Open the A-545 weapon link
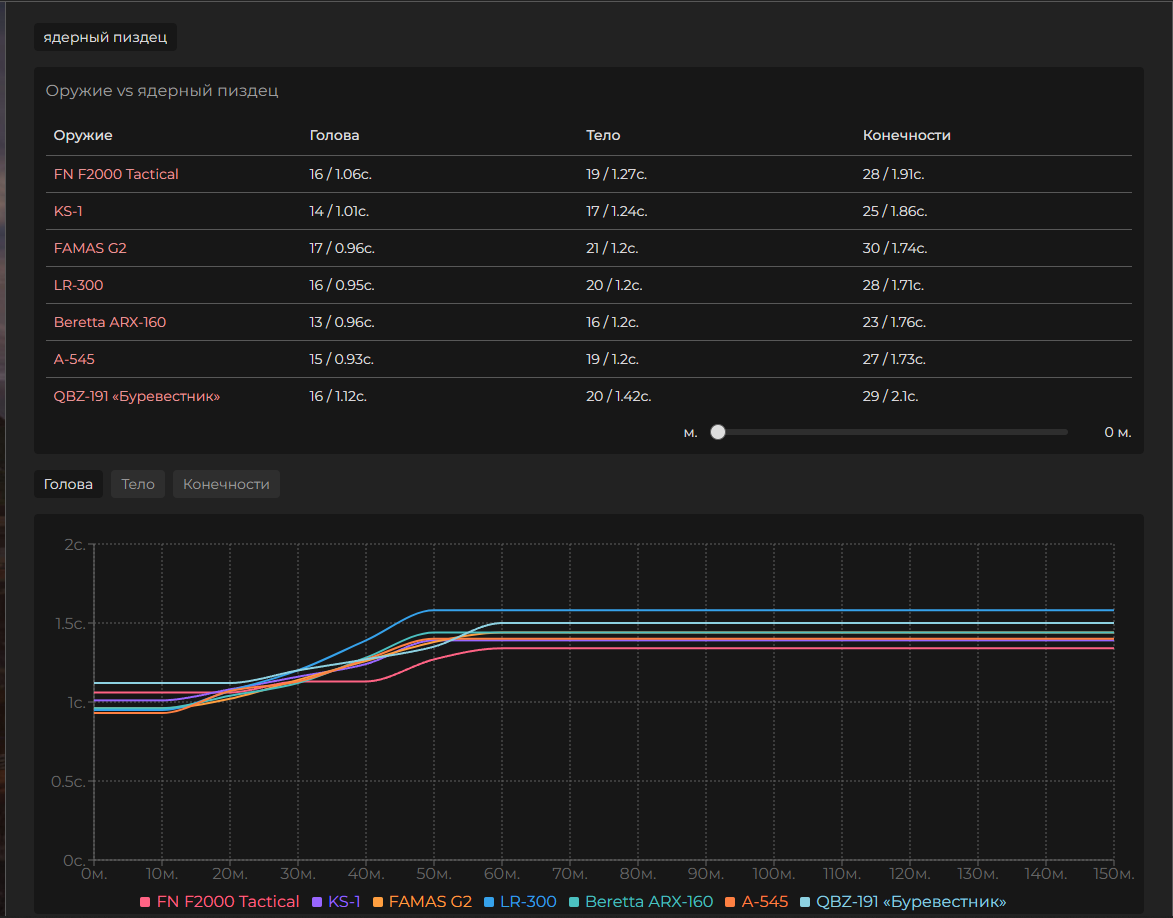 click(x=74, y=359)
